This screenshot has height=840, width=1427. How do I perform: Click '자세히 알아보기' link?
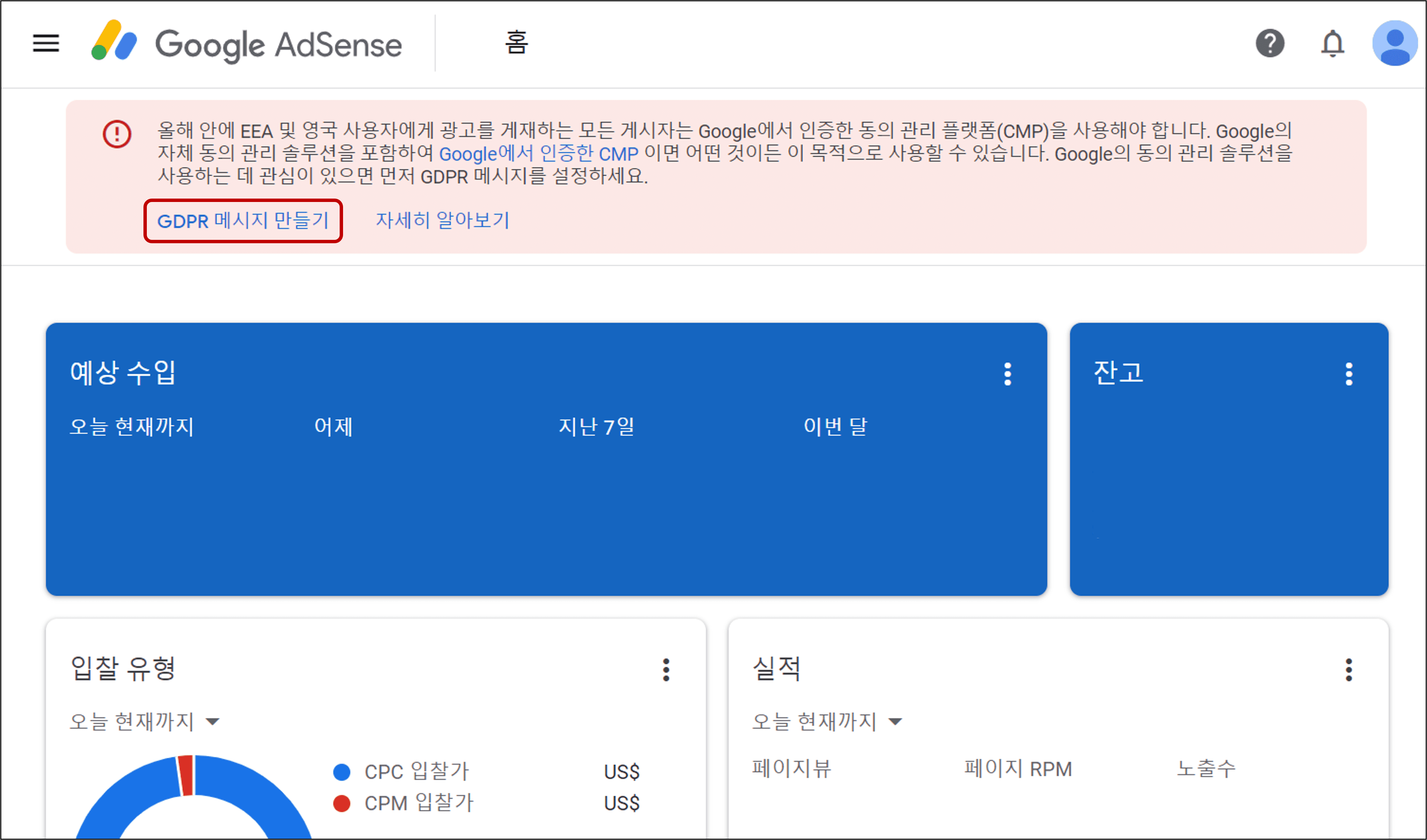coord(443,220)
